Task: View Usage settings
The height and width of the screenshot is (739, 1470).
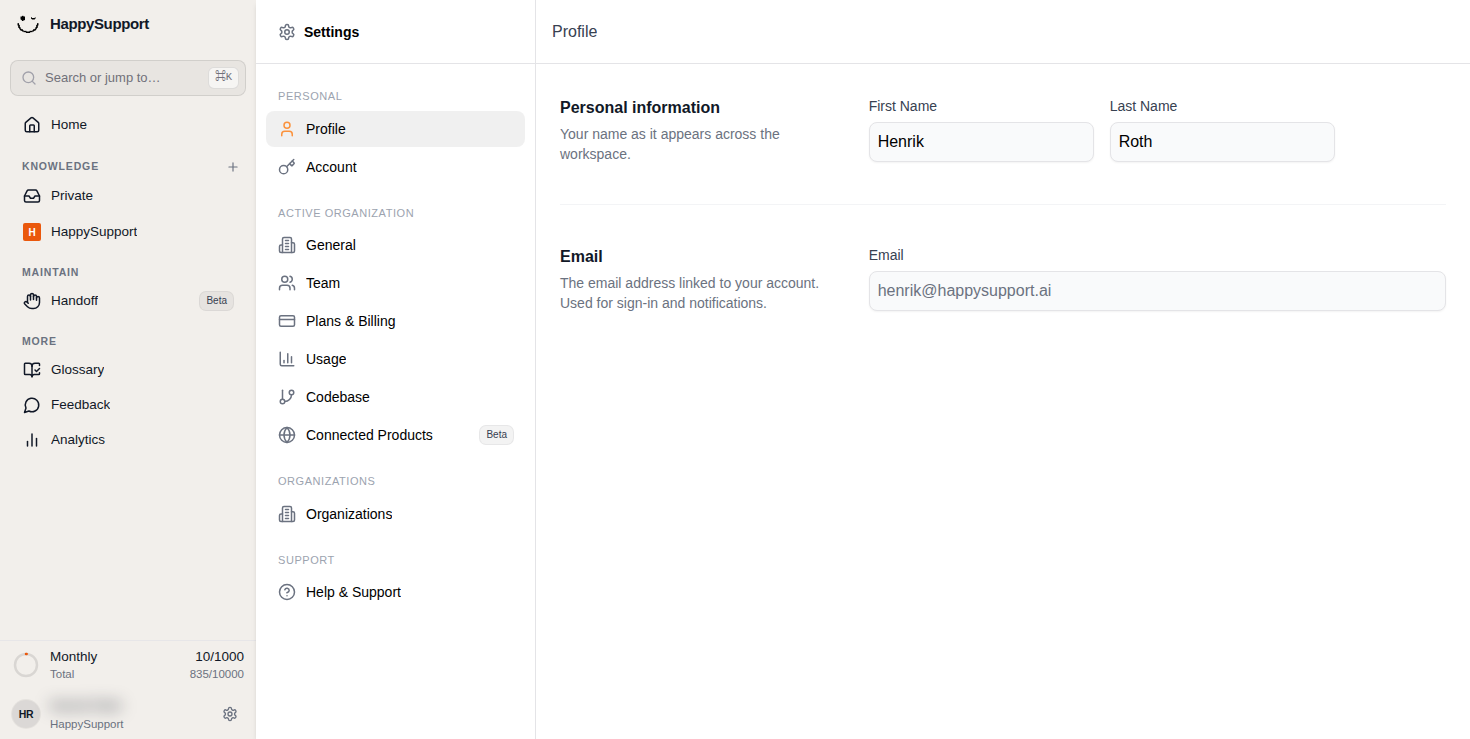Action: (395, 359)
